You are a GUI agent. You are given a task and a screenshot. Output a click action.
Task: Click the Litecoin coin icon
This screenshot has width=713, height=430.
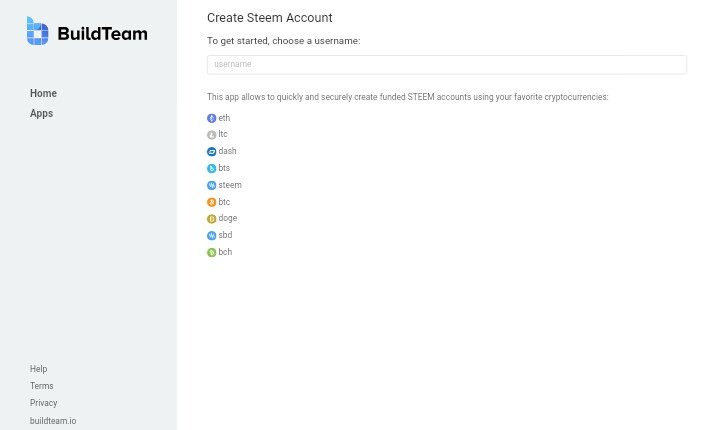click(x=211, y=135)
